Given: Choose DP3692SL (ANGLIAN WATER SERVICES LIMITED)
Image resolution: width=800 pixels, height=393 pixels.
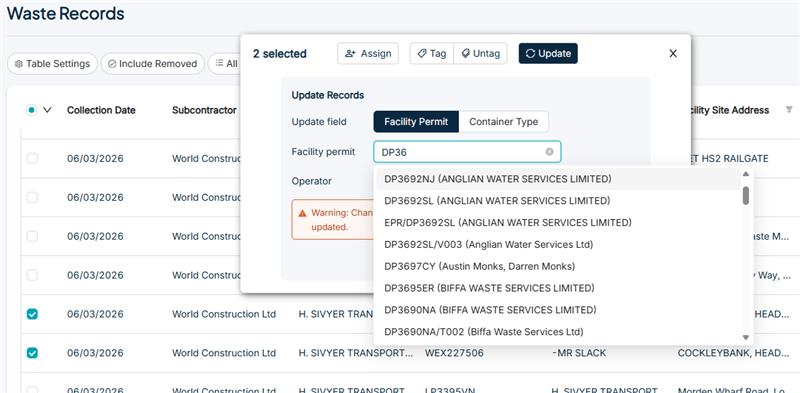Looking at the screenshot, I should (x=558, y=201).
